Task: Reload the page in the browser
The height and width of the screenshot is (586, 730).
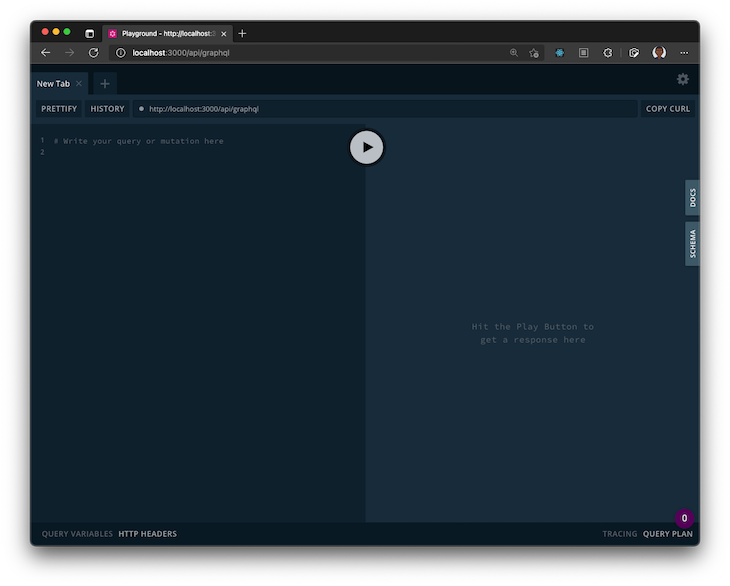Action: coord(94,53)
